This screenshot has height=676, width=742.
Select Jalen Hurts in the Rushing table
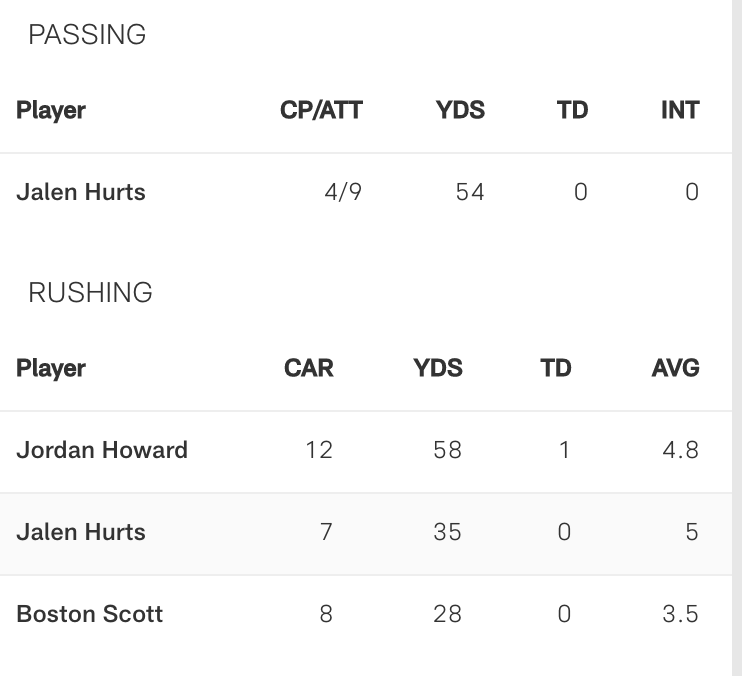point(81,532)
